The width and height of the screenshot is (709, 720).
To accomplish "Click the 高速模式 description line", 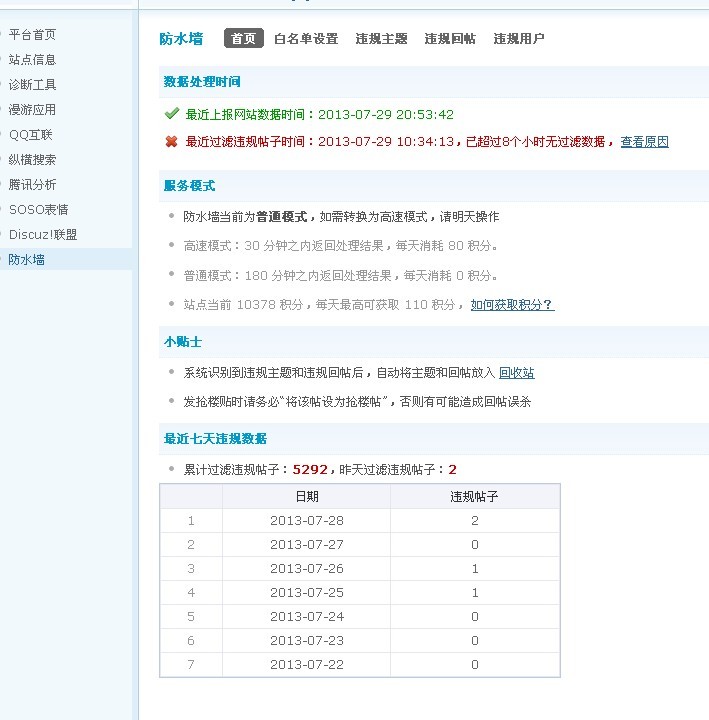I will [341, 246].
